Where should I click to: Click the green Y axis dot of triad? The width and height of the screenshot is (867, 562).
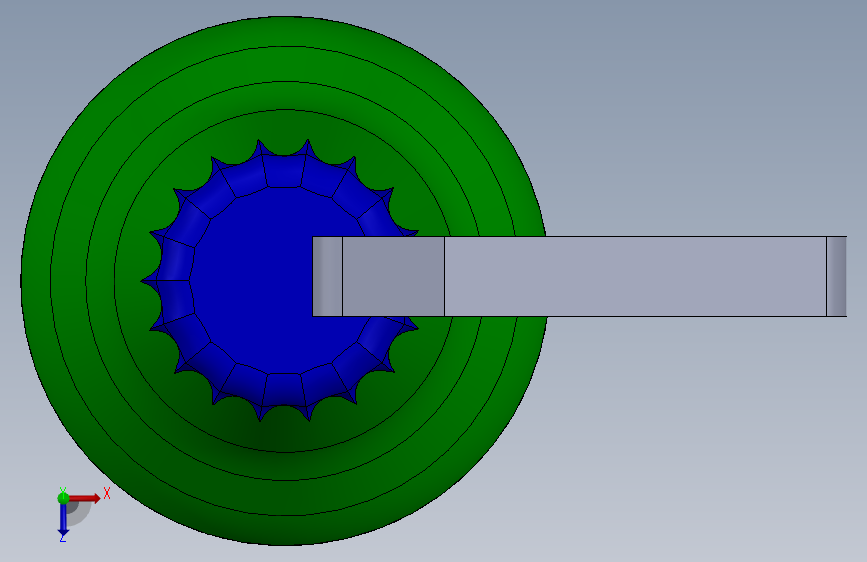click(x=63, y=498)
